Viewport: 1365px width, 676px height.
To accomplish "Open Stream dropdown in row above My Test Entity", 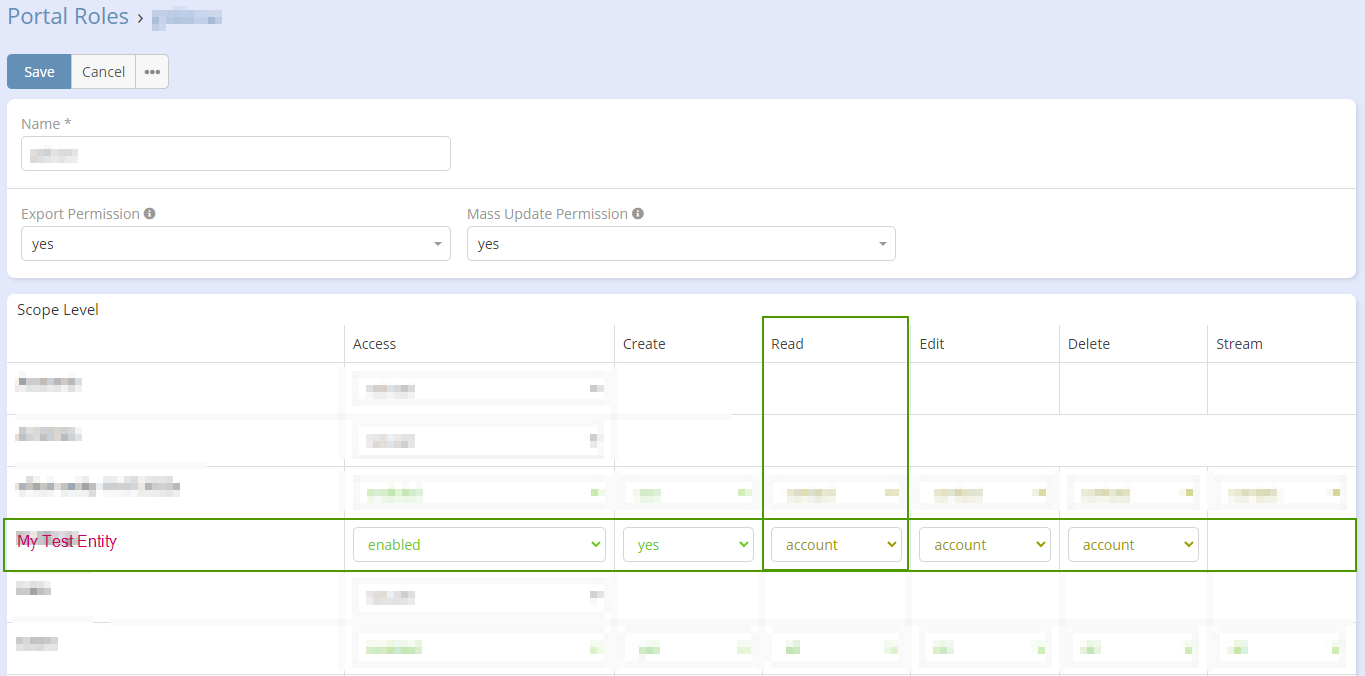I will point(1280,493).
